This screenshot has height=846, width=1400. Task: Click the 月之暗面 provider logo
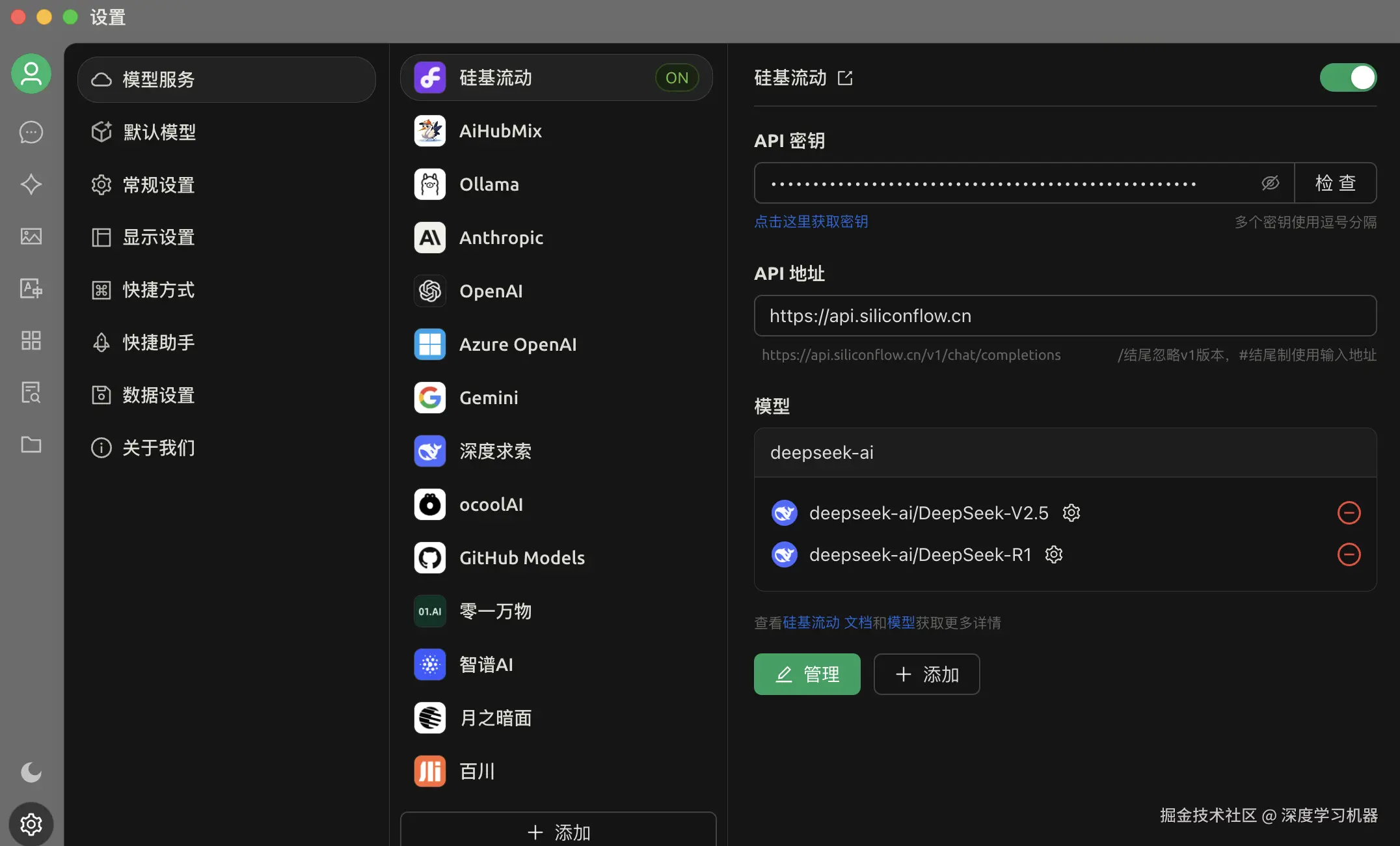[x=430, y=718]
